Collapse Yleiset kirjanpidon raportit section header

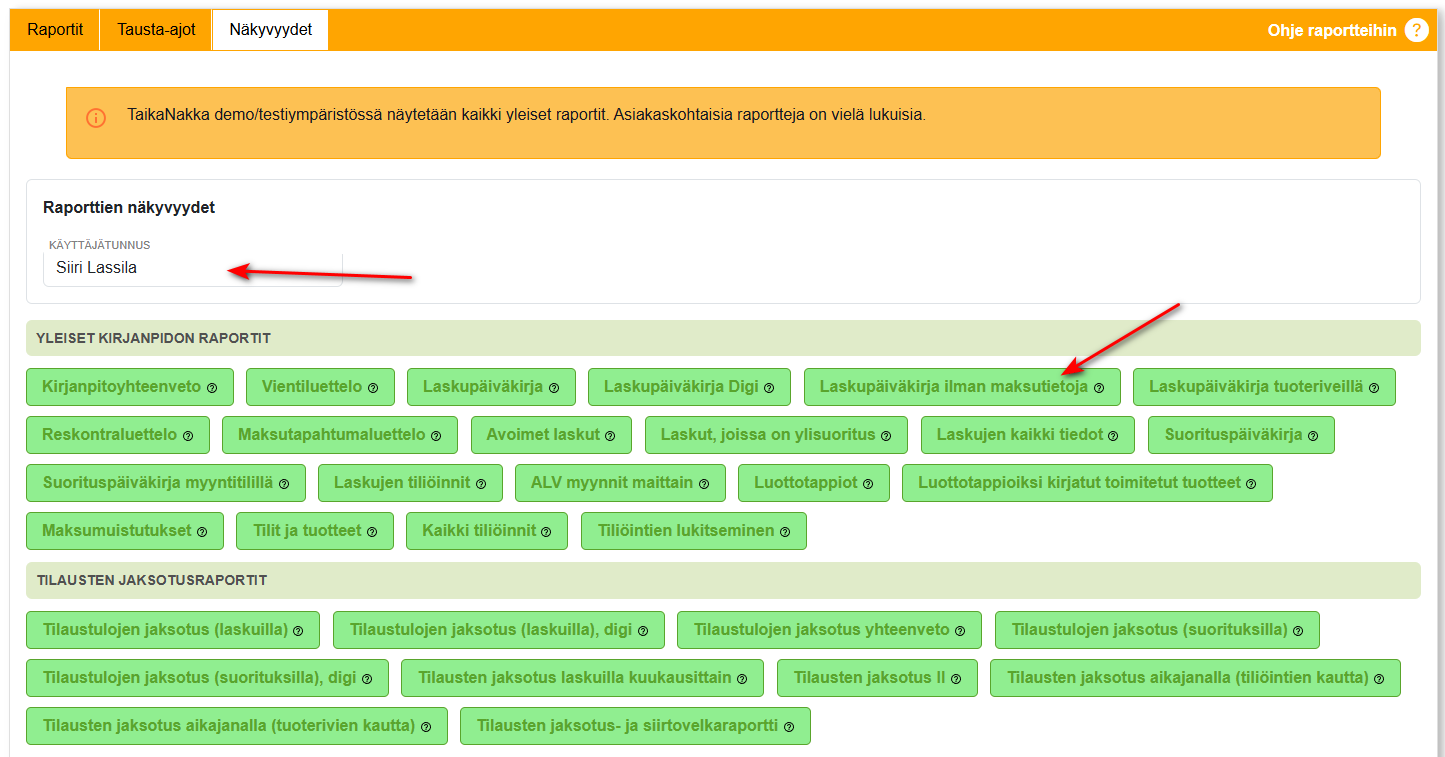click(722, 338)
